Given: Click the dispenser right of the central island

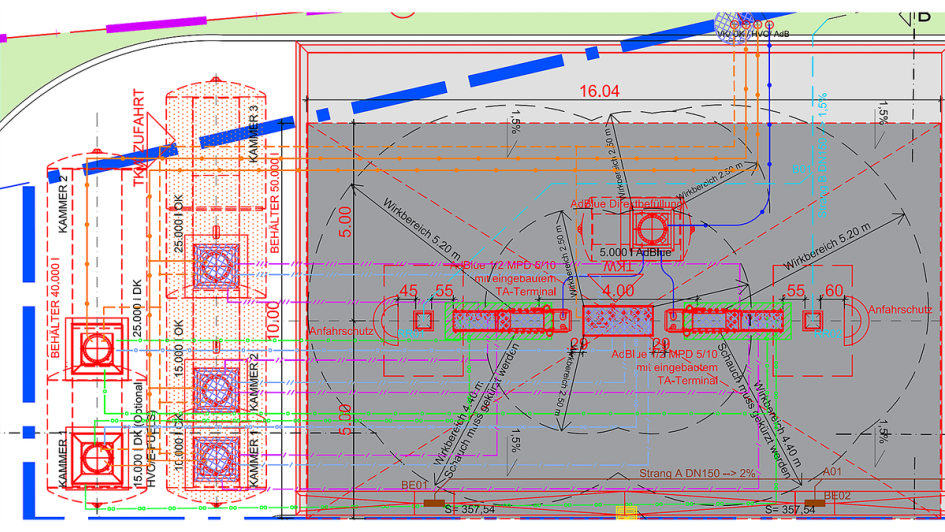Looking at the screenshot, I should pyautogui.click(x=725, y=320).
